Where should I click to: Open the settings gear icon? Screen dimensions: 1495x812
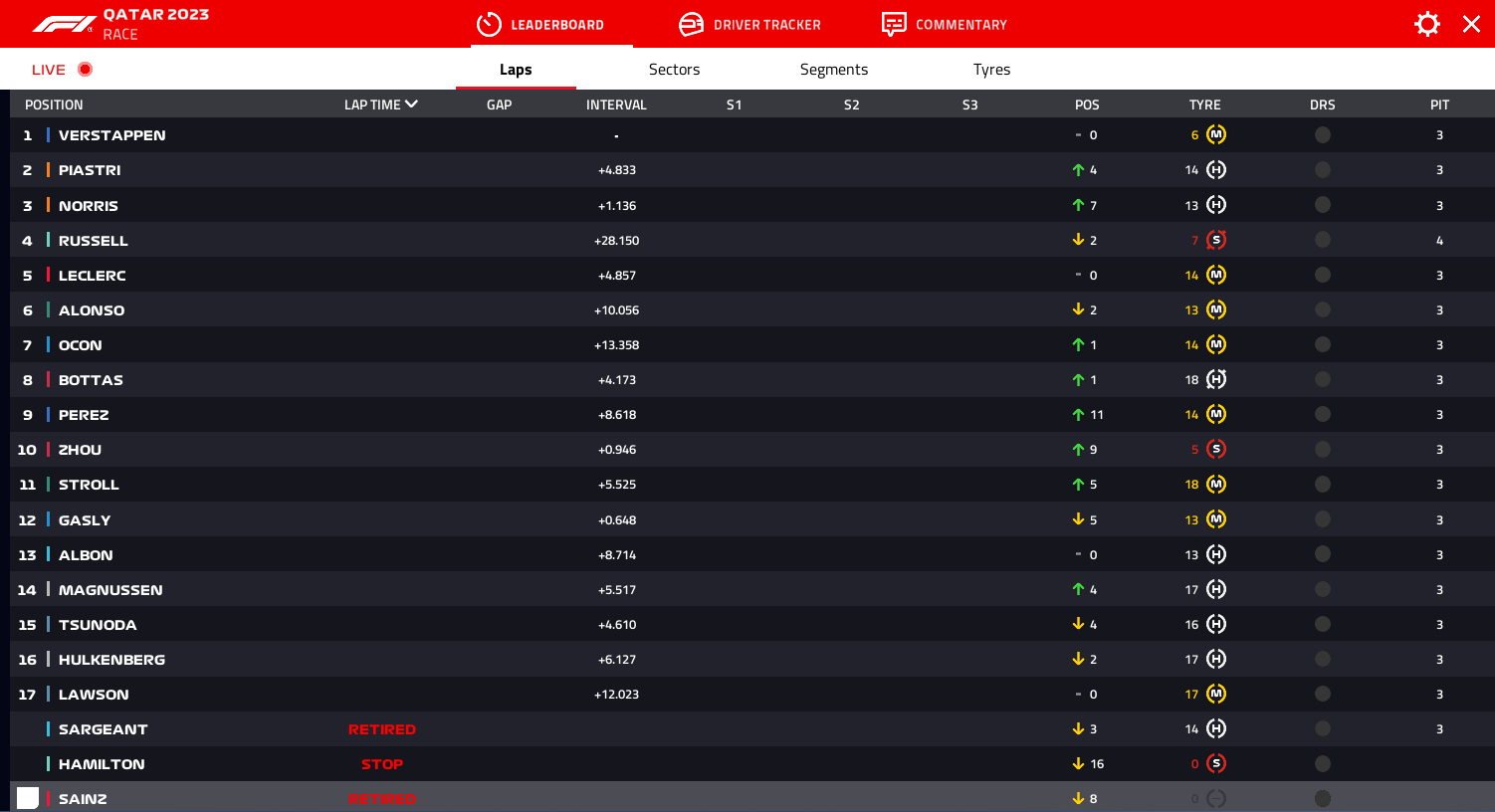tap(1427, 24)
